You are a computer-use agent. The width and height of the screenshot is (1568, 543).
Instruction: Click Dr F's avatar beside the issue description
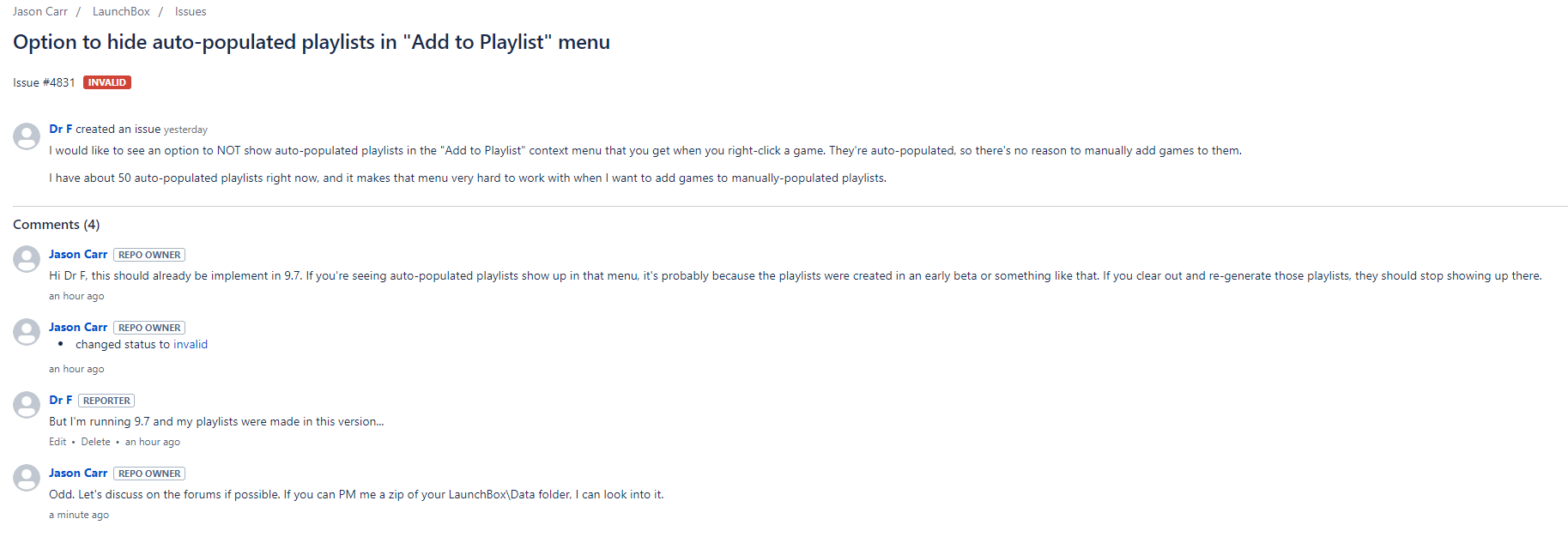click(x=27, y=136)
